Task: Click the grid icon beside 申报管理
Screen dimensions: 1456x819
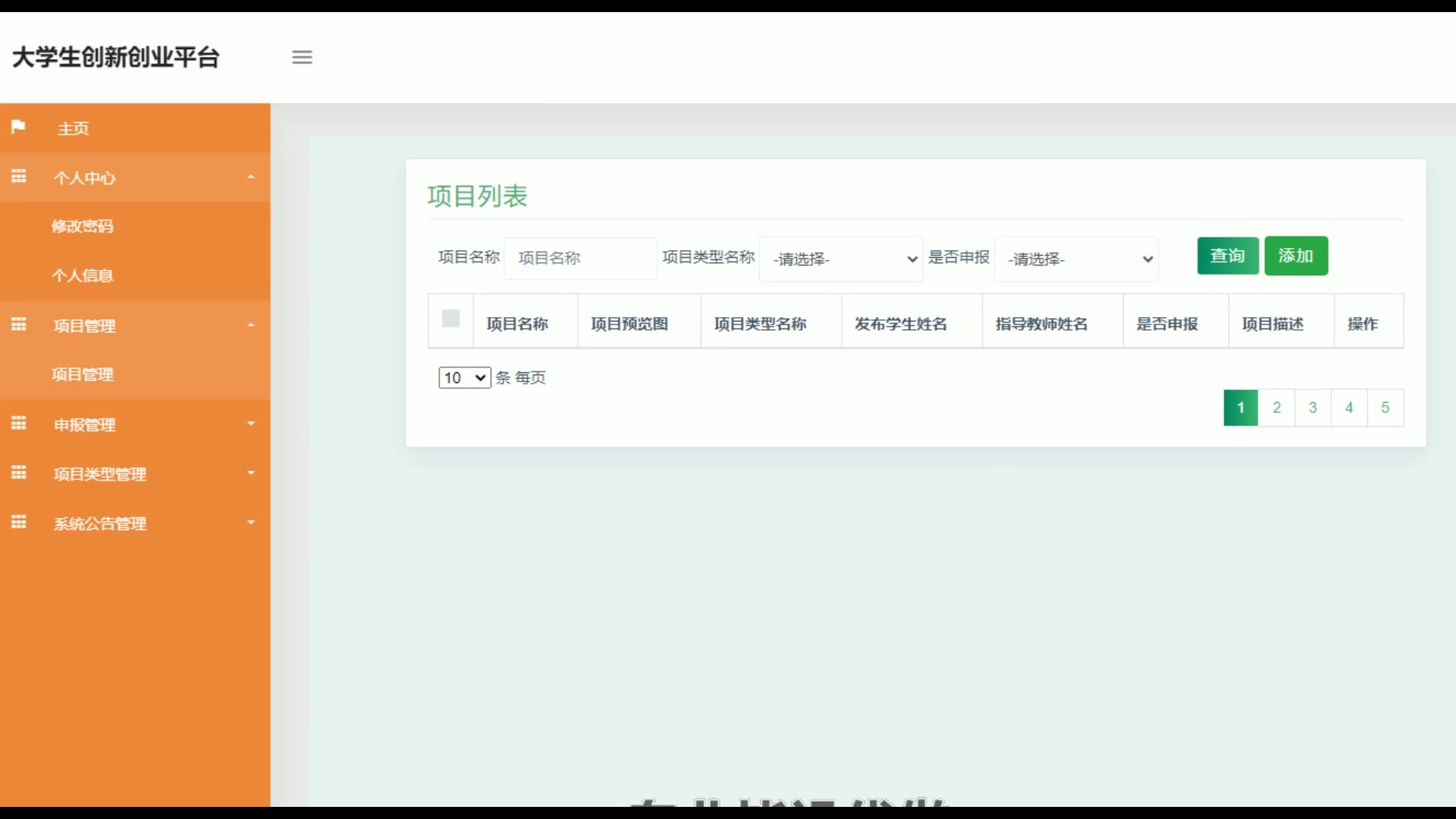Action: coord(19,423)
